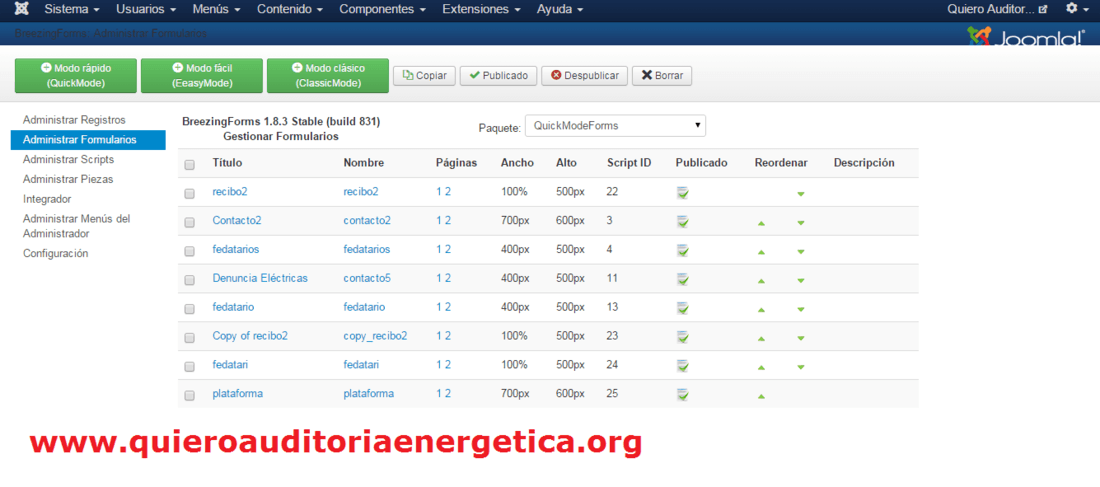This screenshot has width=1100, height=487.
Task: Toggle published icon for Denuncia Eléctricas
Action: click(x=683, y=279)
